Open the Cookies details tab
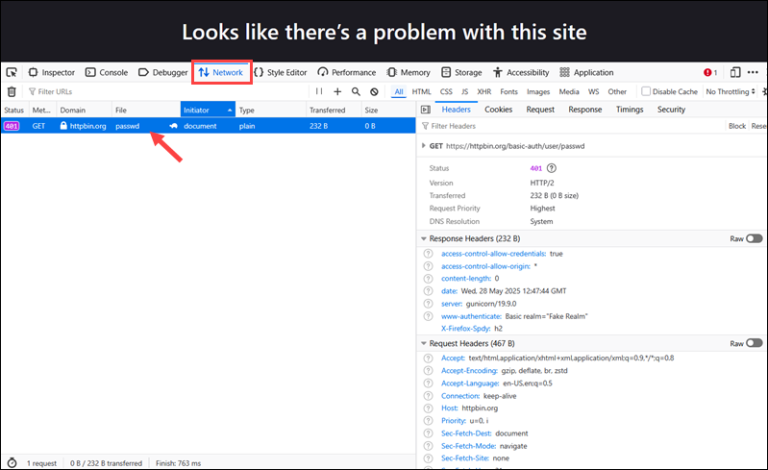The height and width of the screenshot is (470, 768). coord(498,110)
